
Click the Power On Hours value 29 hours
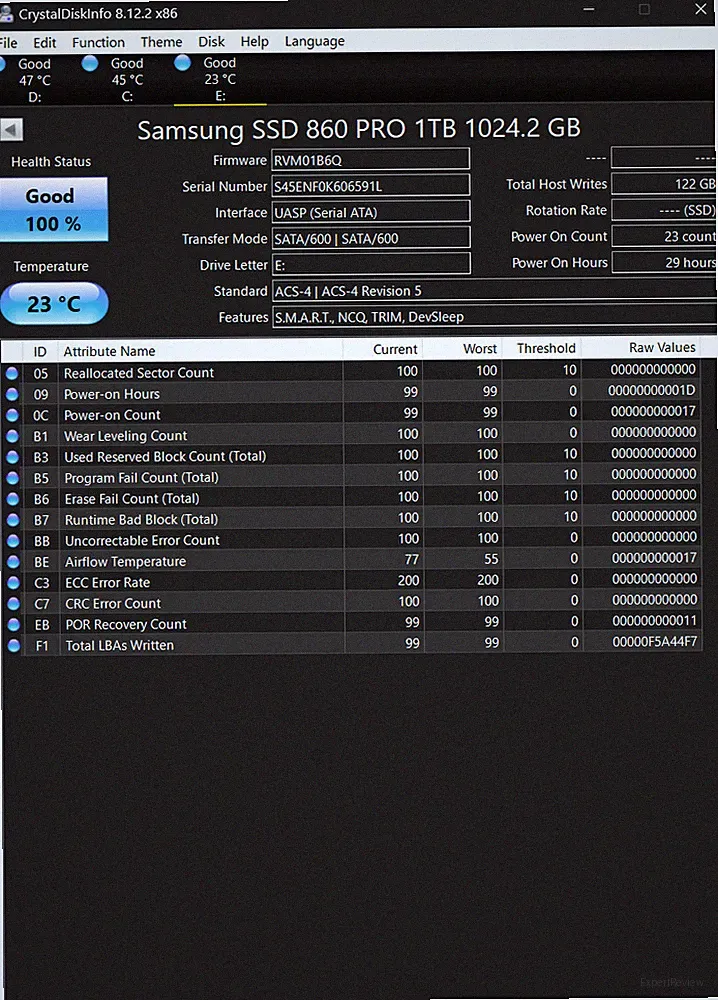[x=664, y=262]
